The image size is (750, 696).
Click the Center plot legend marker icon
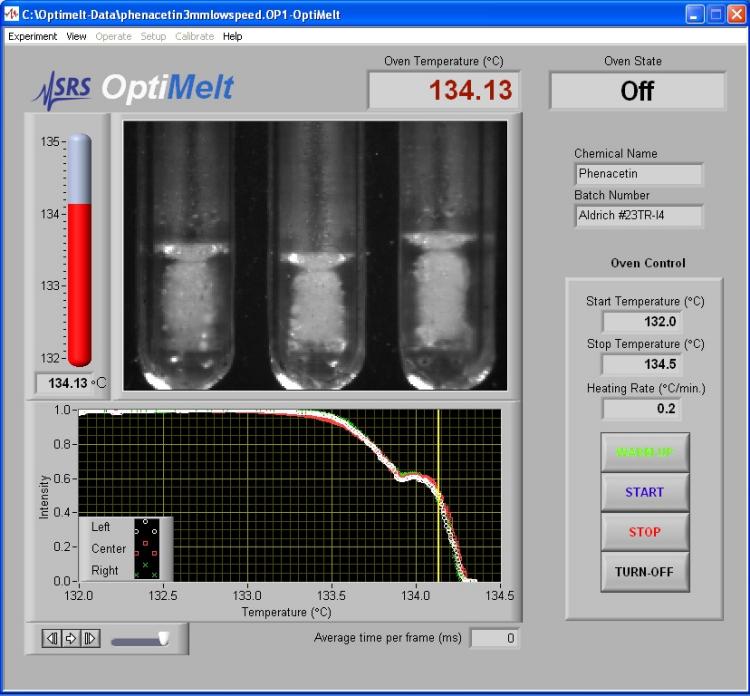click(x=147, y=549)
